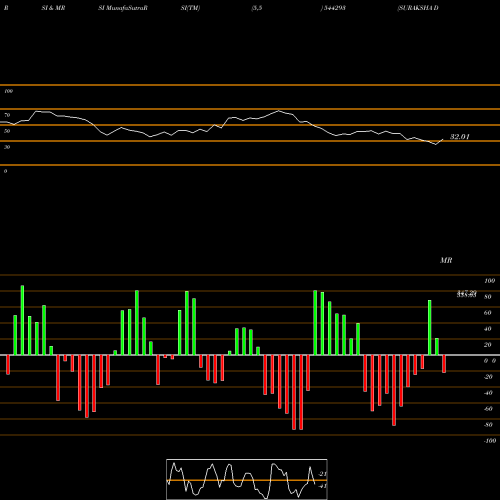Click the RSI value label 32.01
Image resolution: width=500 pixels, height=500 pixels.
(x=460, y=137)
